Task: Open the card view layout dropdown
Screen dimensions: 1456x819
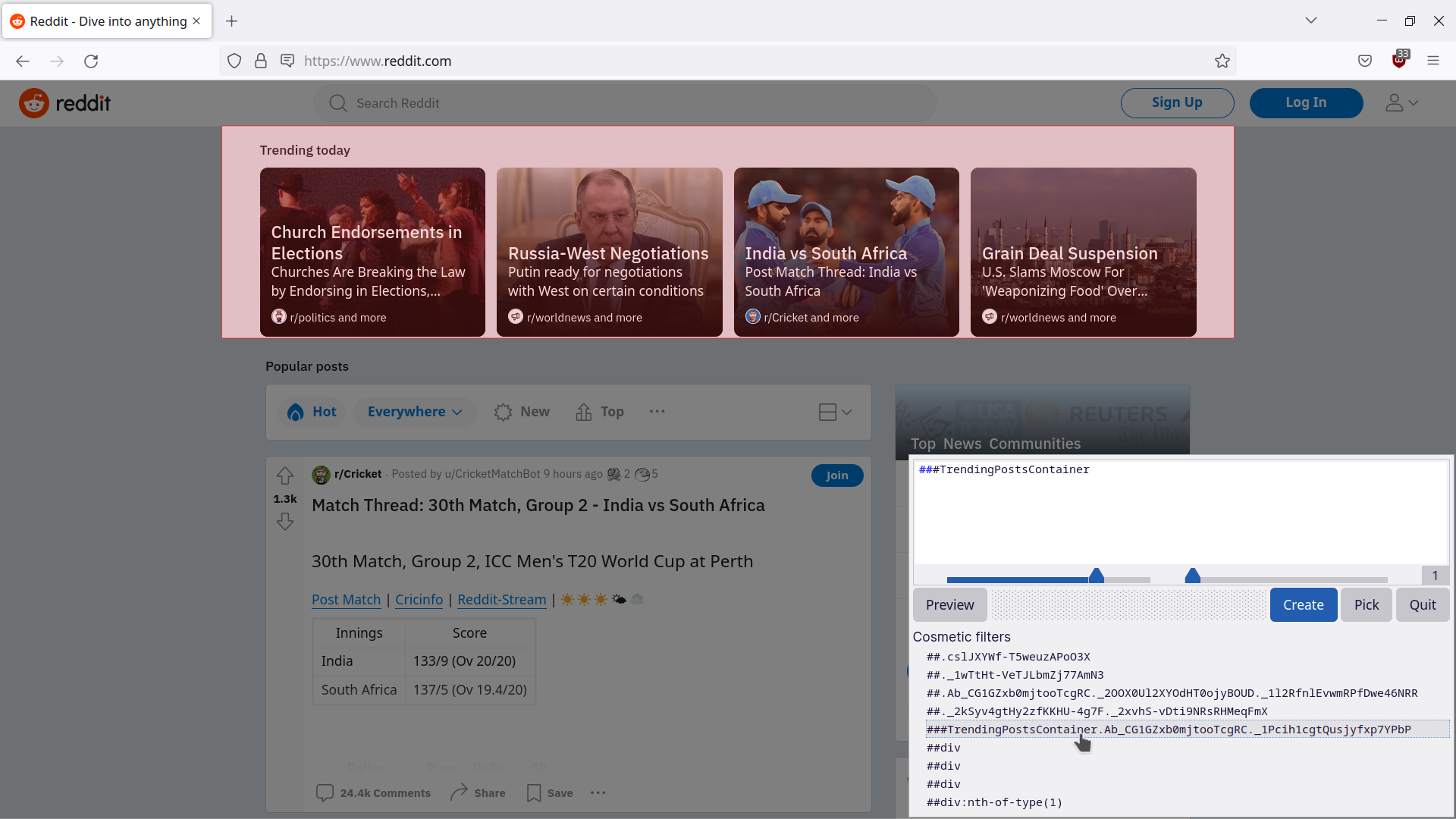Action: pyautogui.click(x=836, y=412)
